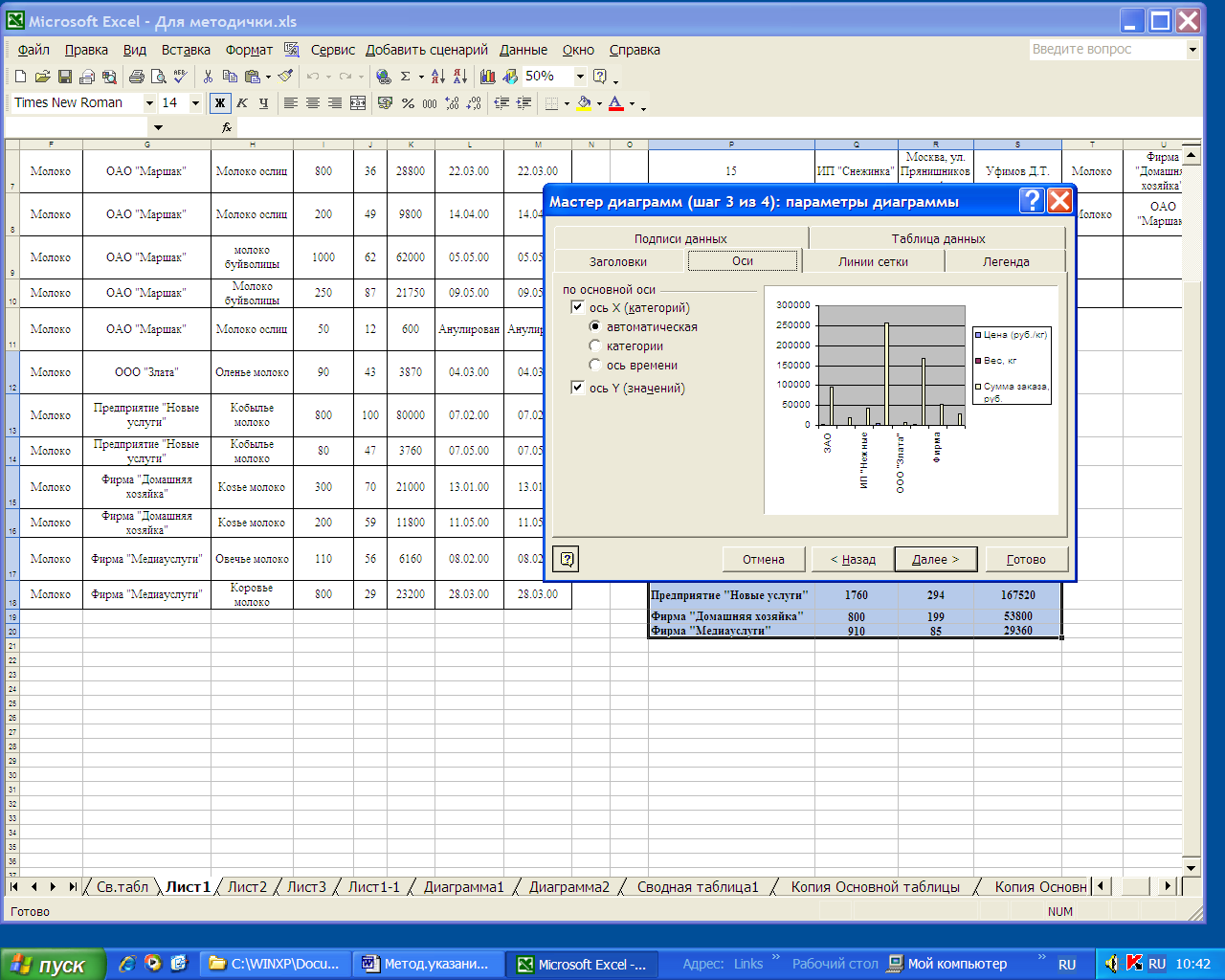Open the fill color yellow swatch
This screenshot has height=980, width=1225.
[x=583, y=103]
